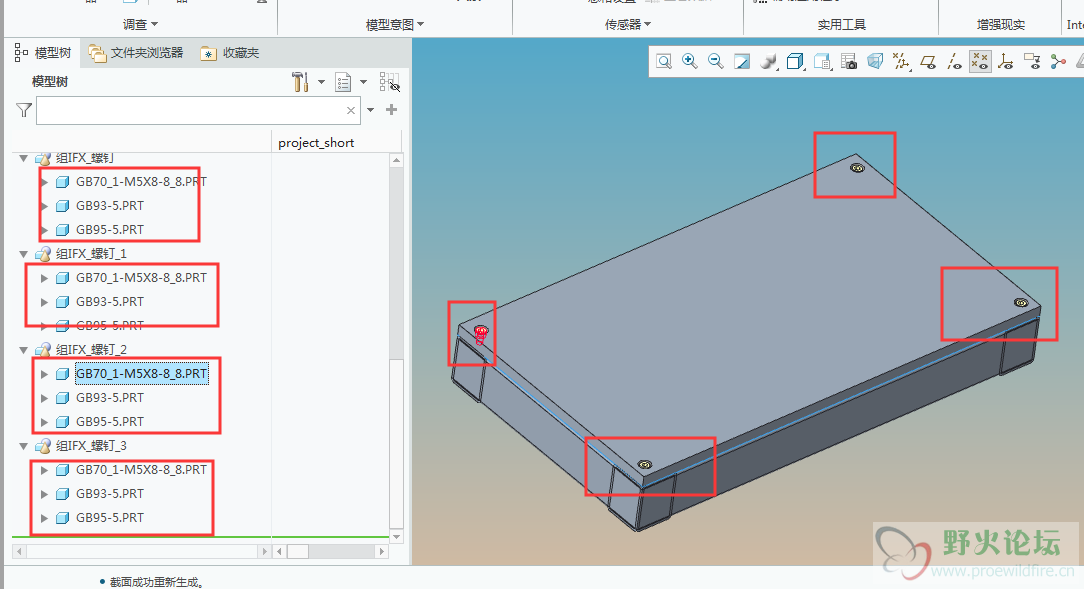Expand GB95-5.PRT under 组IFX_螺钉_3

coord(44,518)
